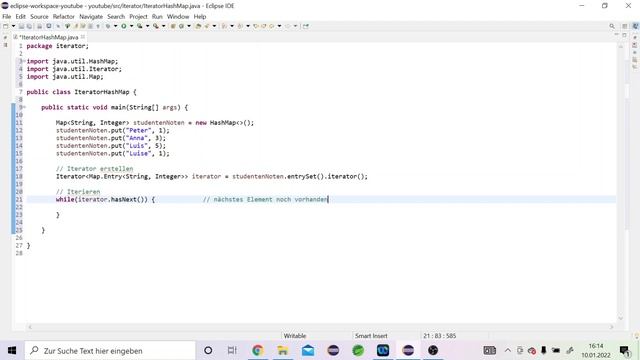Viewport: 640px width, 360px height.
Task: Click the vertical scrollbar down arrow
Action: coord(621,318)
